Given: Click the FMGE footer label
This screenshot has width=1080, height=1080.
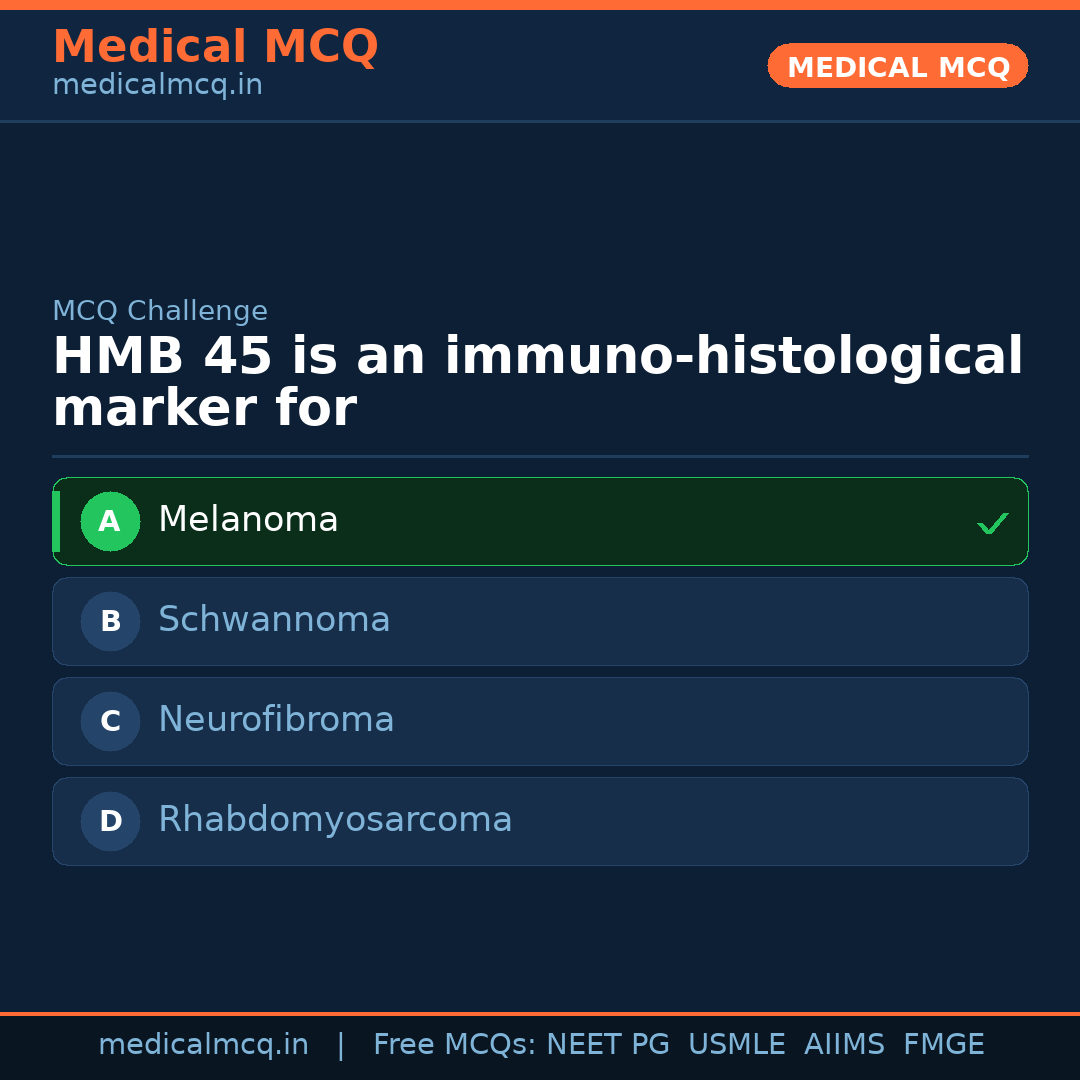Looking at the screenshot, I should pos(944,1045).
